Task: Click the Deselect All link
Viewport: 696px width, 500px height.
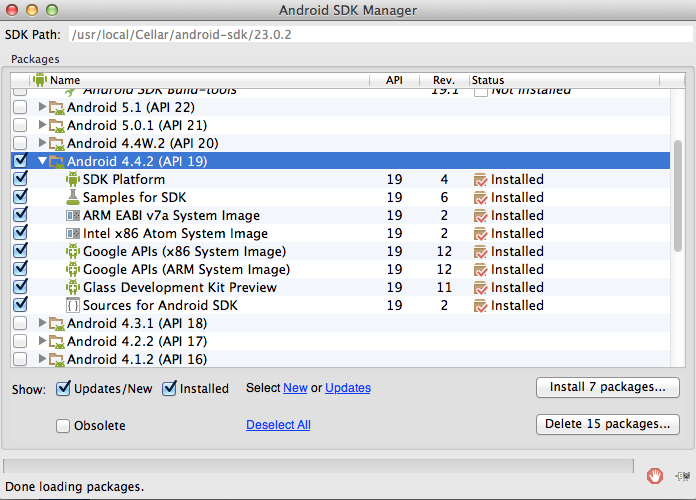Action: pos(278,425)
